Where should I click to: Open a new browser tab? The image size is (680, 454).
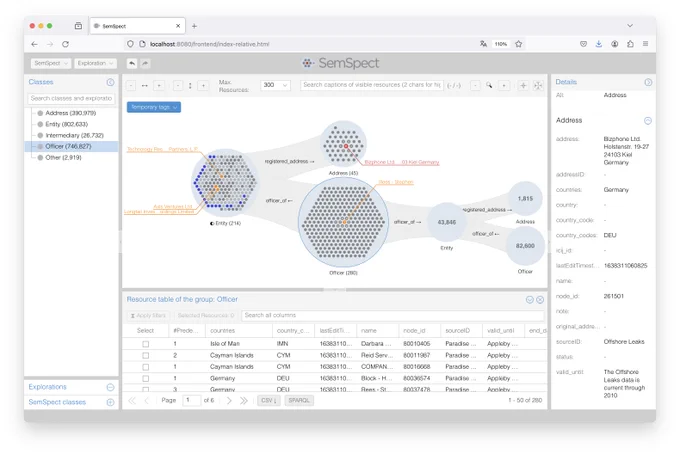194,26
